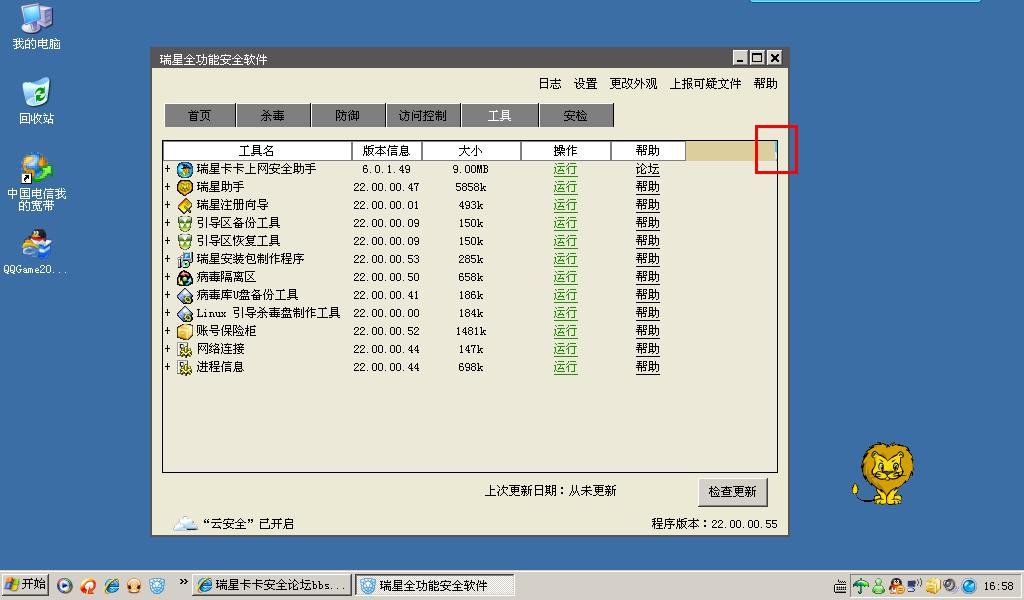Show hidden quick launch items chevron

[184, 582]
